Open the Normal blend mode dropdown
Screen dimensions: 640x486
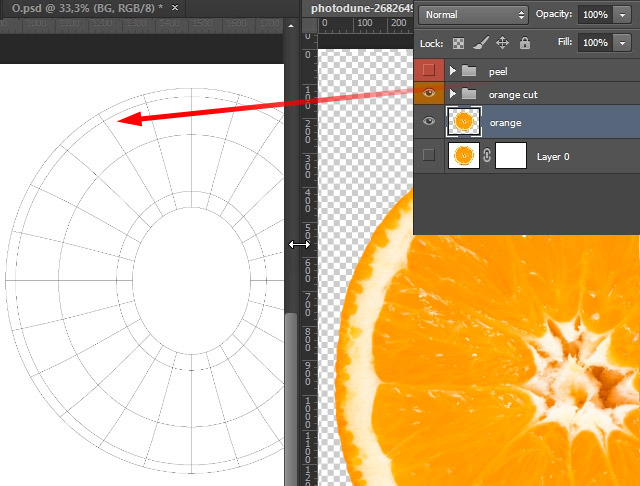tap(473, 15)
